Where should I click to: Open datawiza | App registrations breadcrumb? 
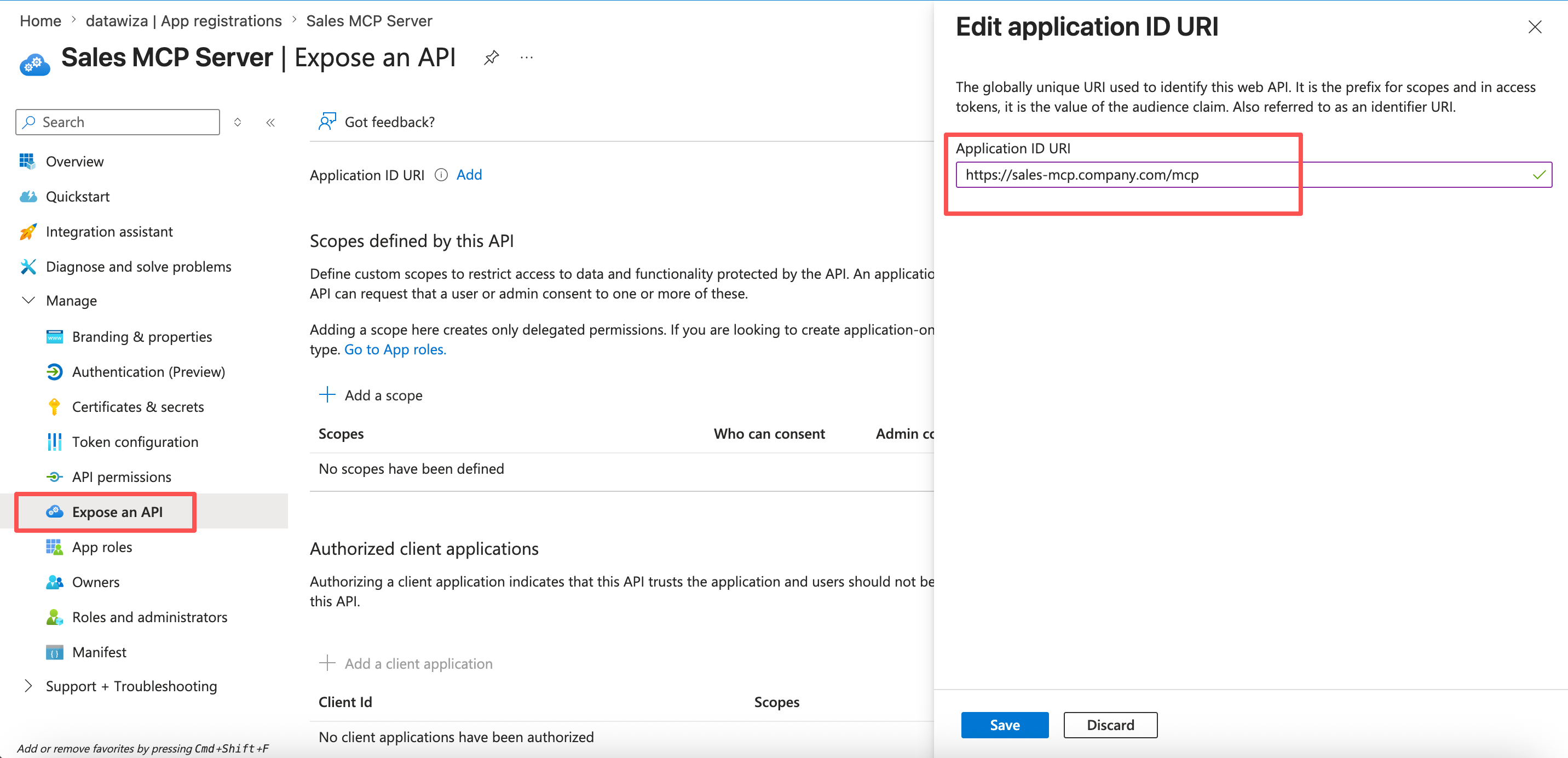click(x=183, y=21)
